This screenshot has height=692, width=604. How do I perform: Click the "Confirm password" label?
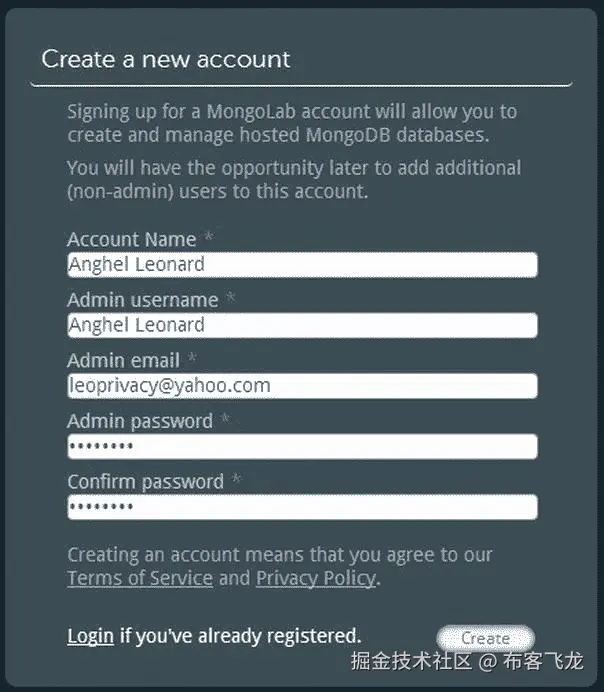pos(145,481)
